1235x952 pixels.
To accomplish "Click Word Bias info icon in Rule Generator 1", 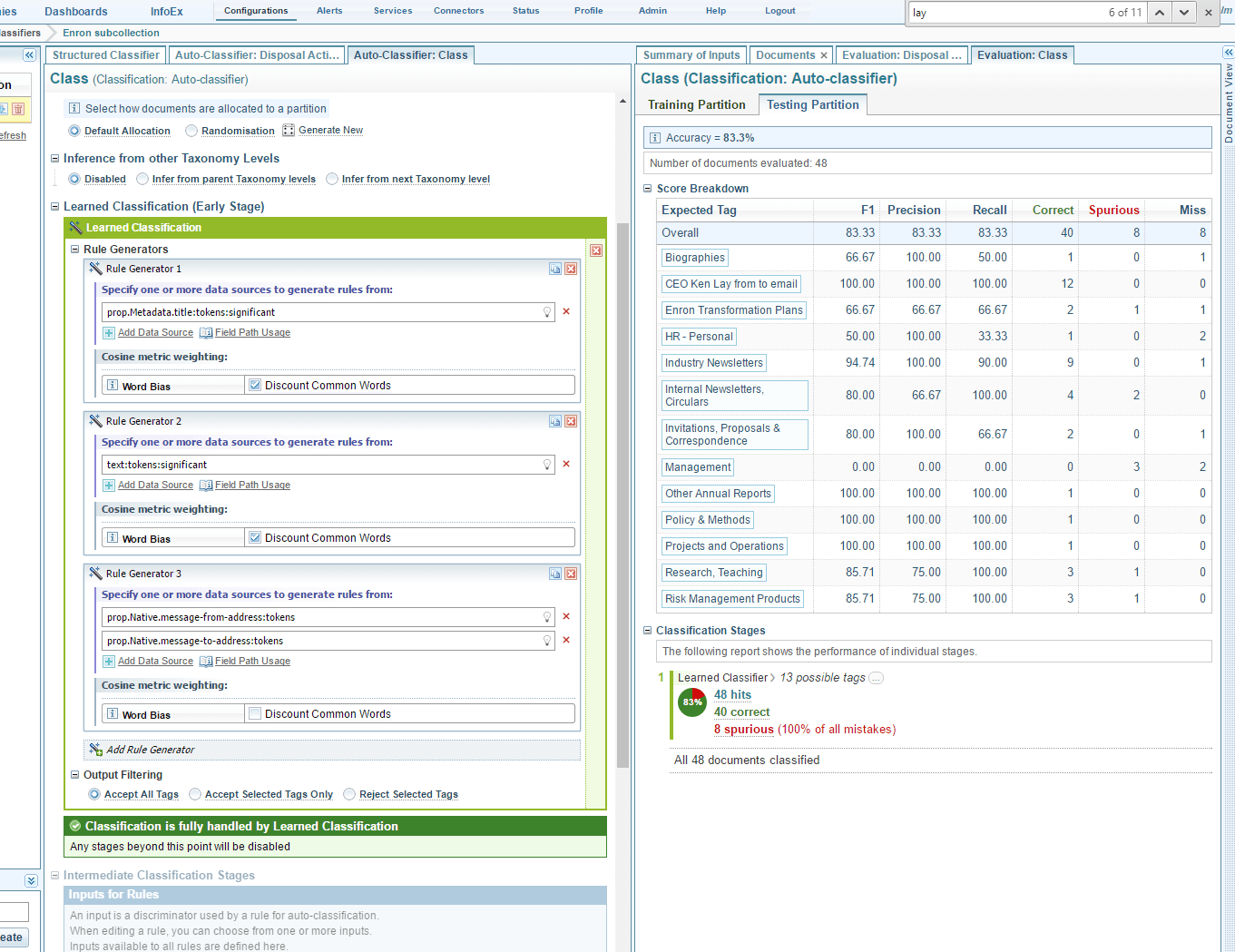I will click(113, 385).
